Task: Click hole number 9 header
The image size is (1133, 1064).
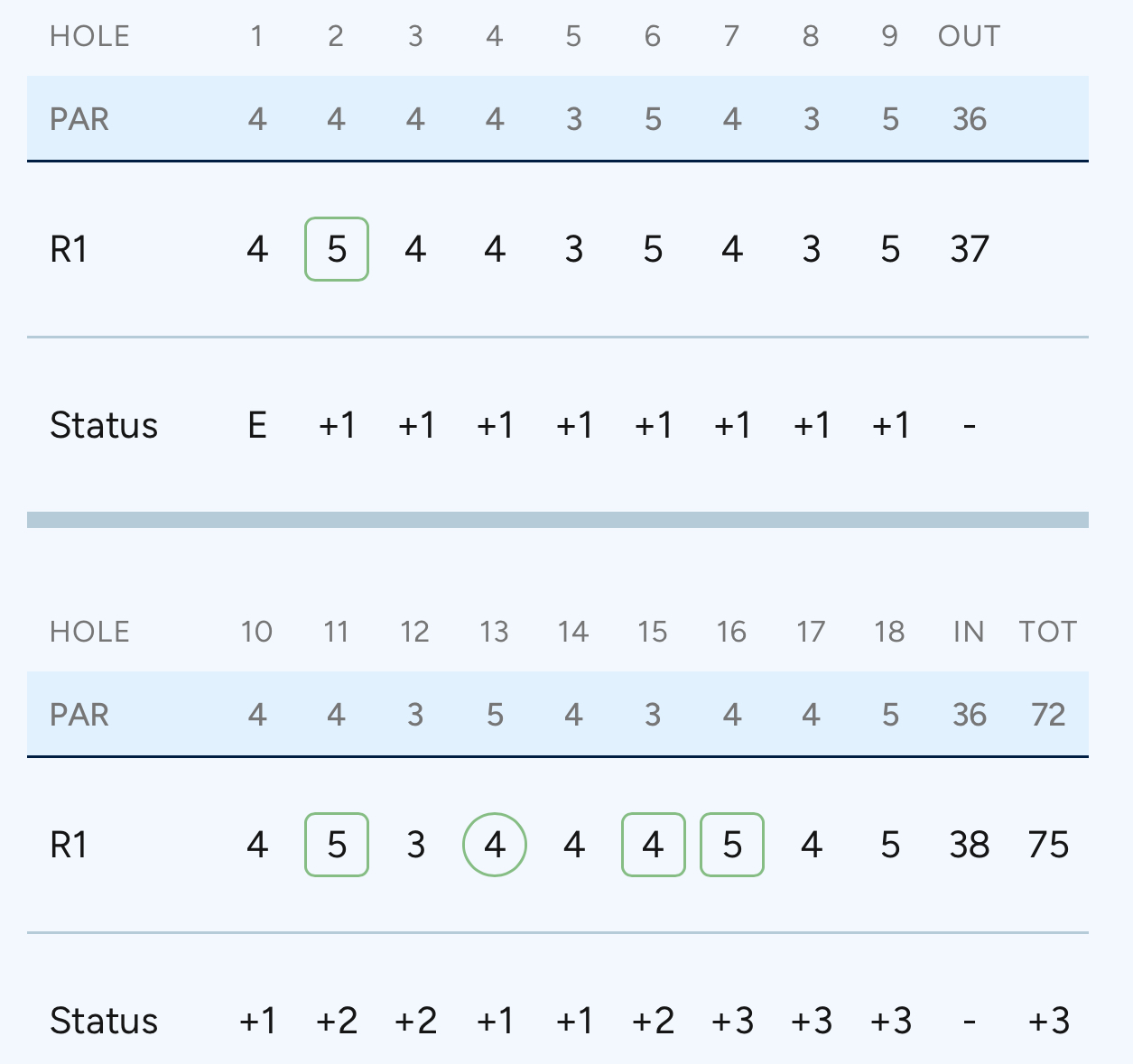Action: [x=890, y=36]
